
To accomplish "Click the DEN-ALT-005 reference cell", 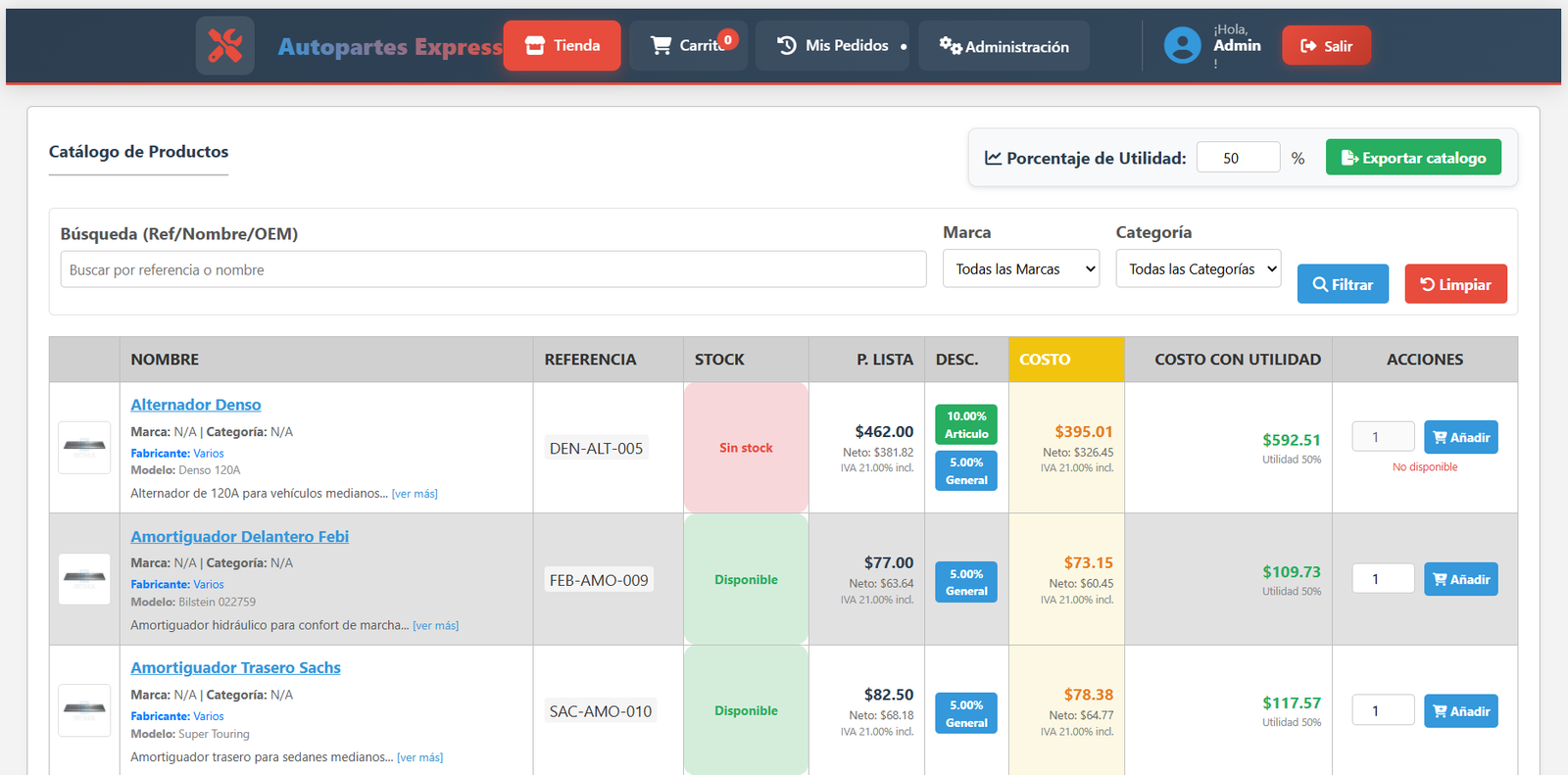I will pos(596,449).
